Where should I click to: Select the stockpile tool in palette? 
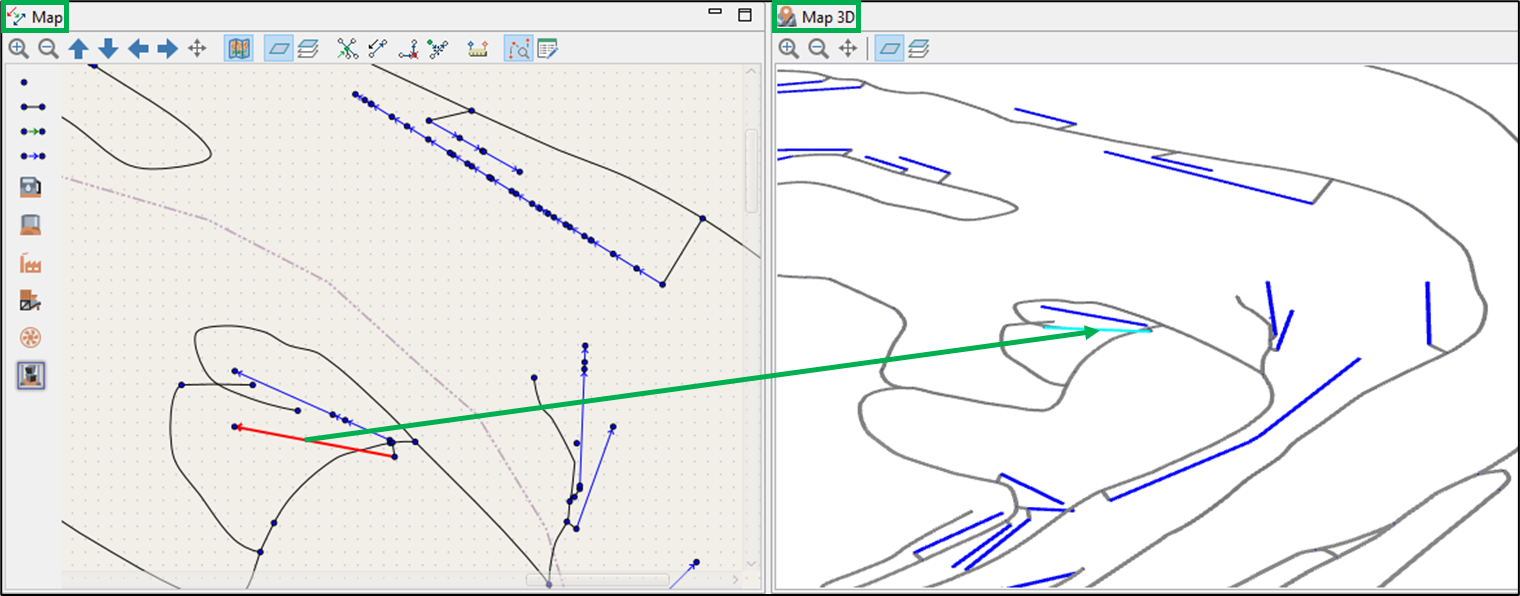[x=31, y=224]
